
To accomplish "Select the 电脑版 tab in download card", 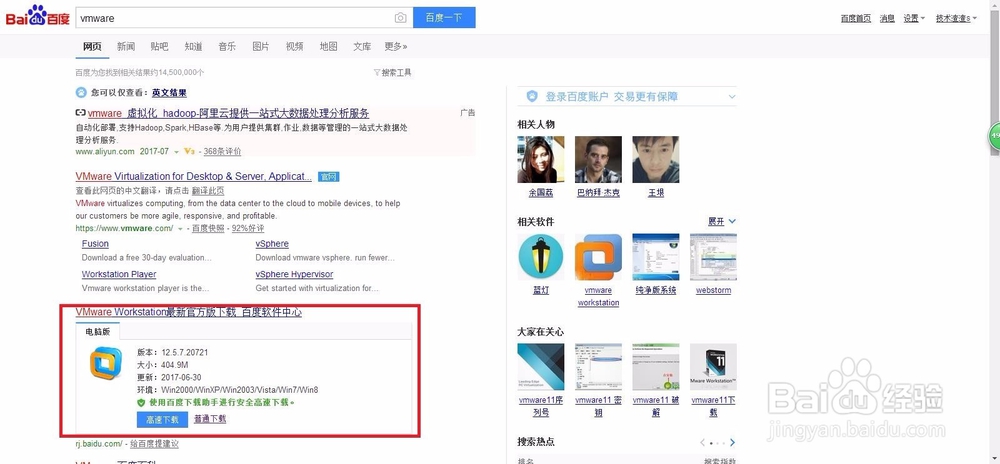I will click(x=98, y=331).
